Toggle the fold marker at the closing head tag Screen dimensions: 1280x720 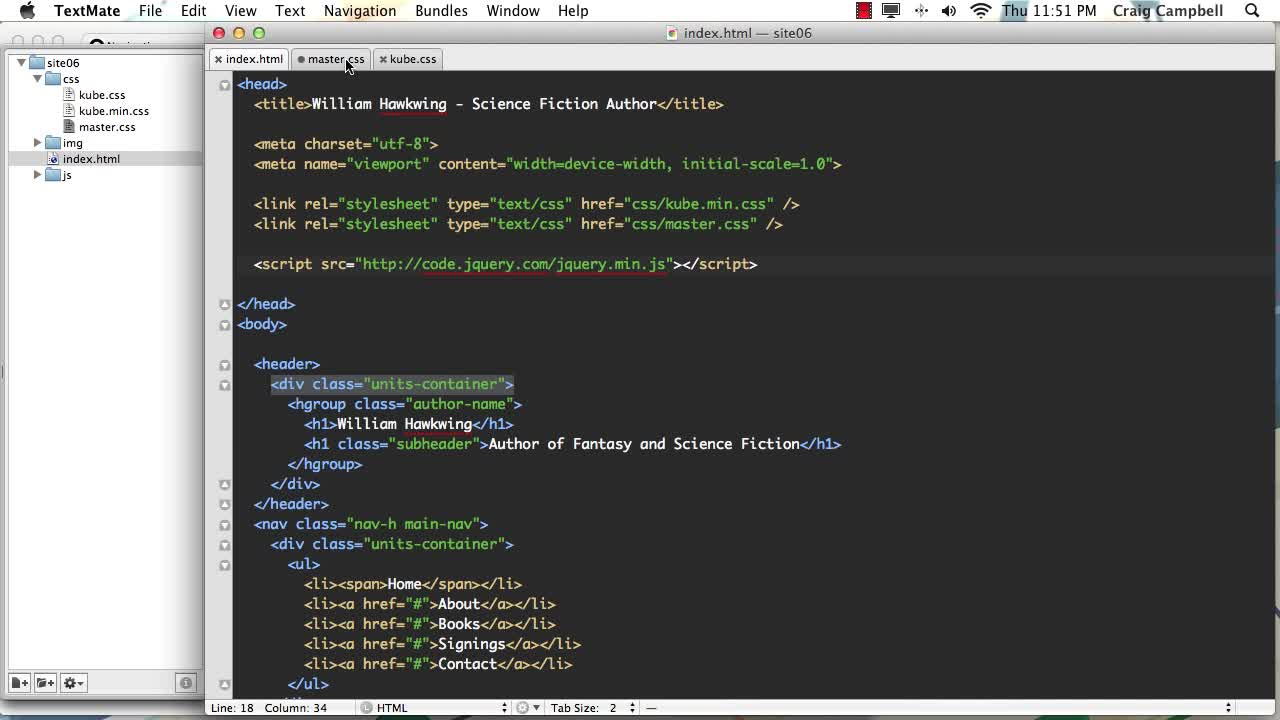[225, 305]
